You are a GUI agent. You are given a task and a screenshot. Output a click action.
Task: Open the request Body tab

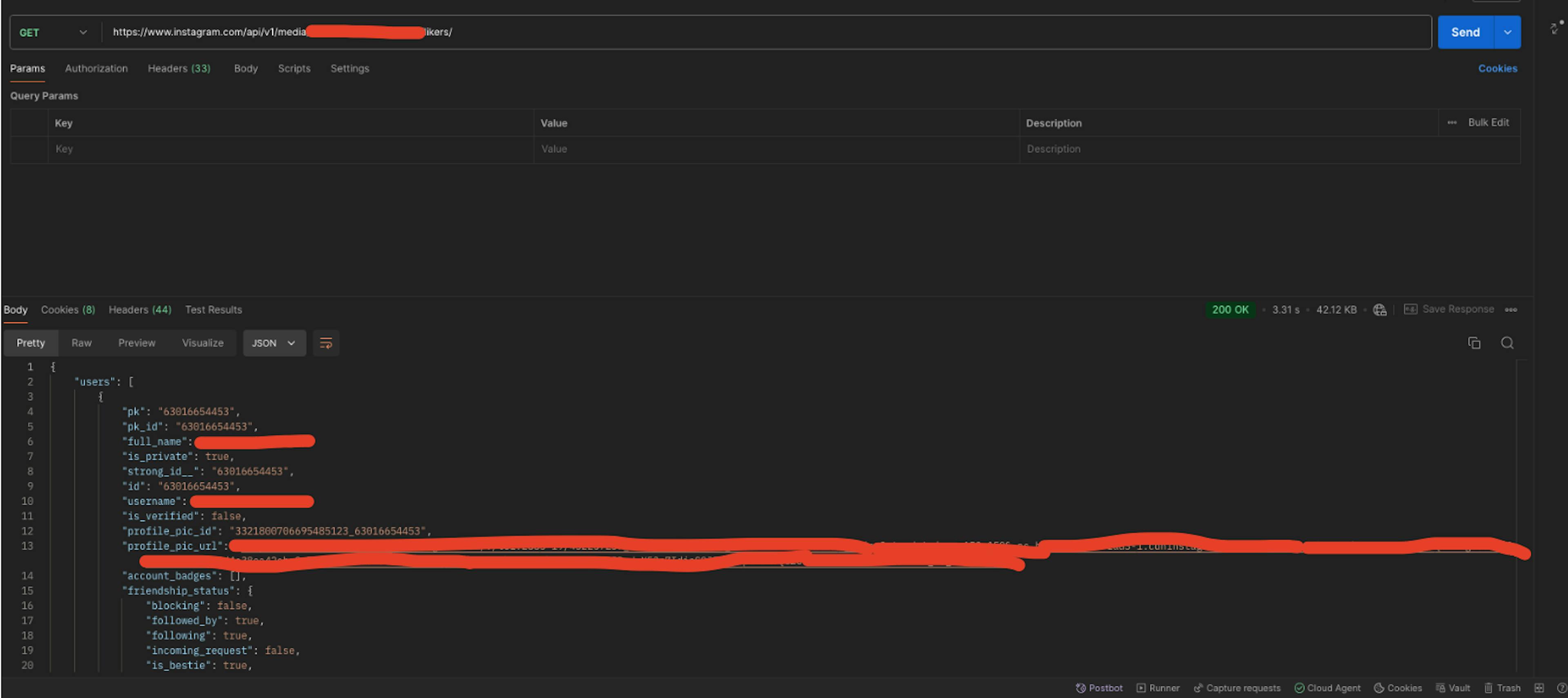[x=246, y=68]
